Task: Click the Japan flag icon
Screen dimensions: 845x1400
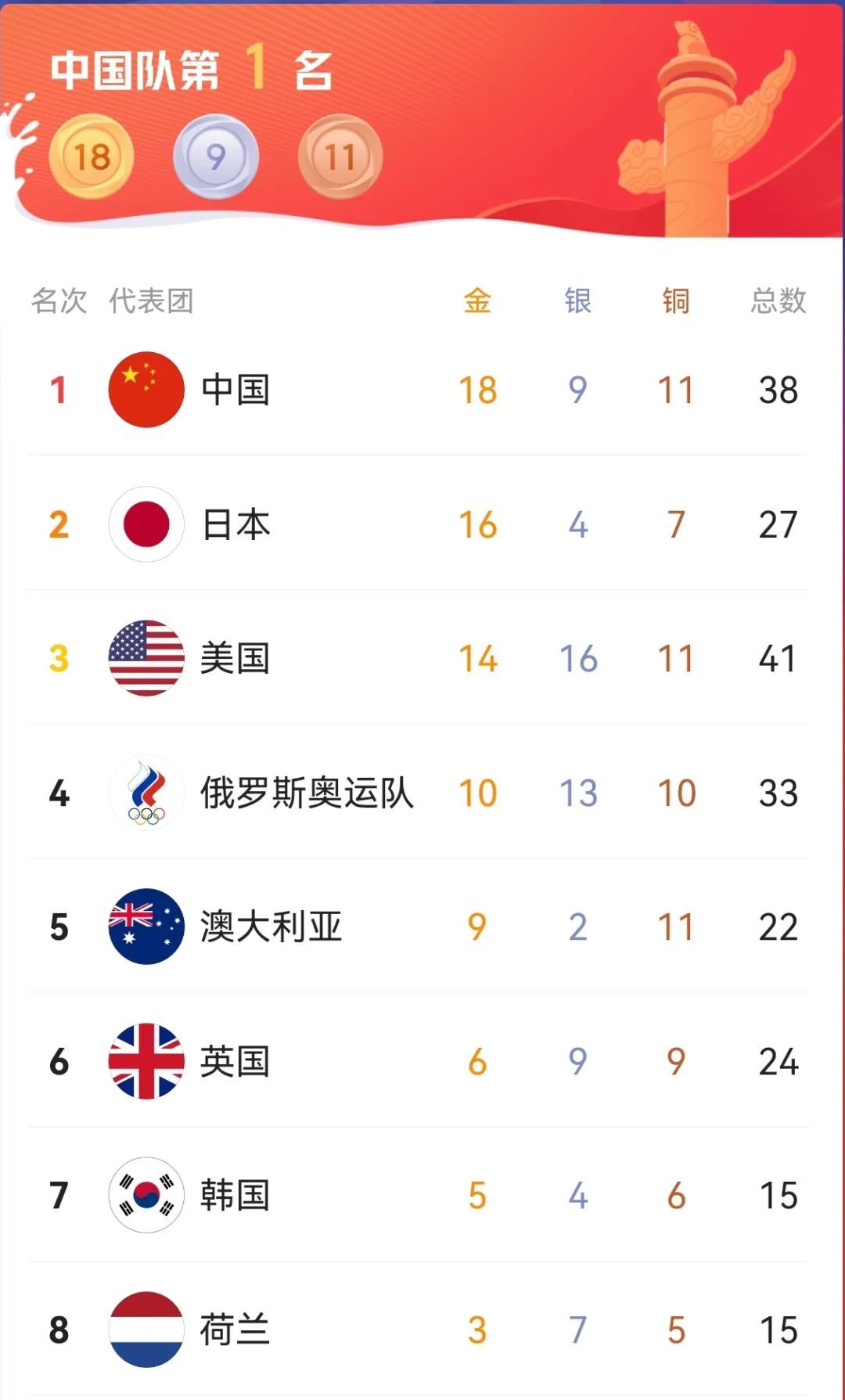Action: click(x=146, y=524)
